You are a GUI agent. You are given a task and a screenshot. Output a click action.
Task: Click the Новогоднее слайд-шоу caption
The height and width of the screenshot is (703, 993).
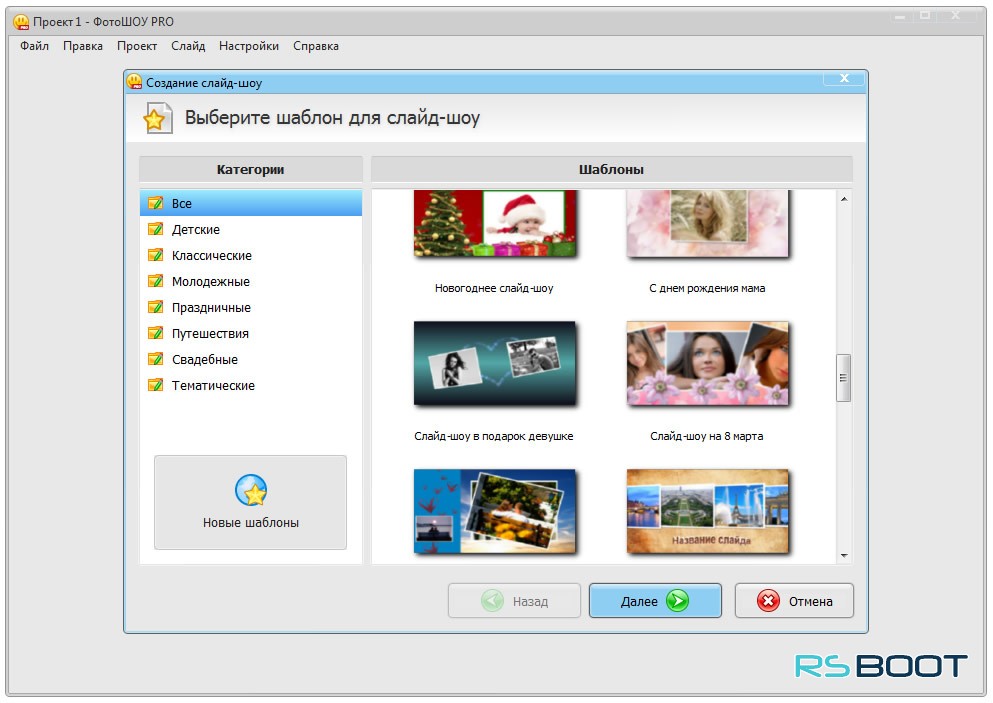[494, 288]
